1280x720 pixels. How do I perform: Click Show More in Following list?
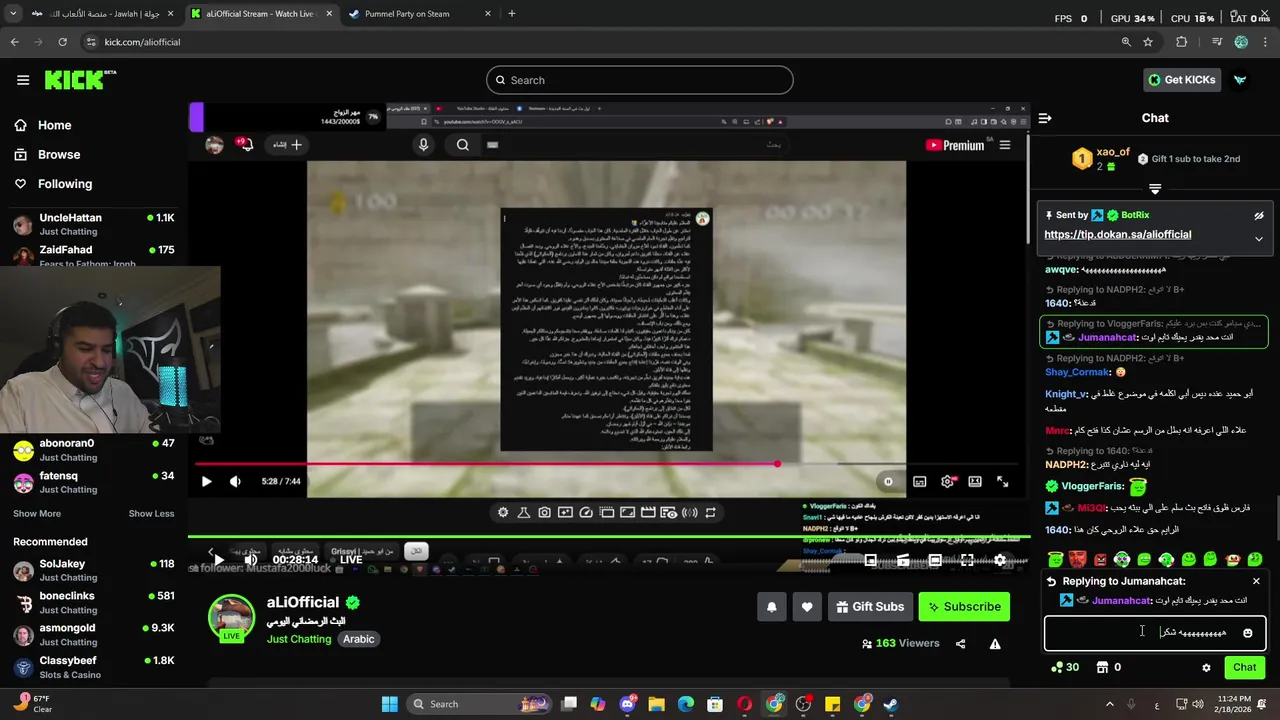tap(37, 514)
